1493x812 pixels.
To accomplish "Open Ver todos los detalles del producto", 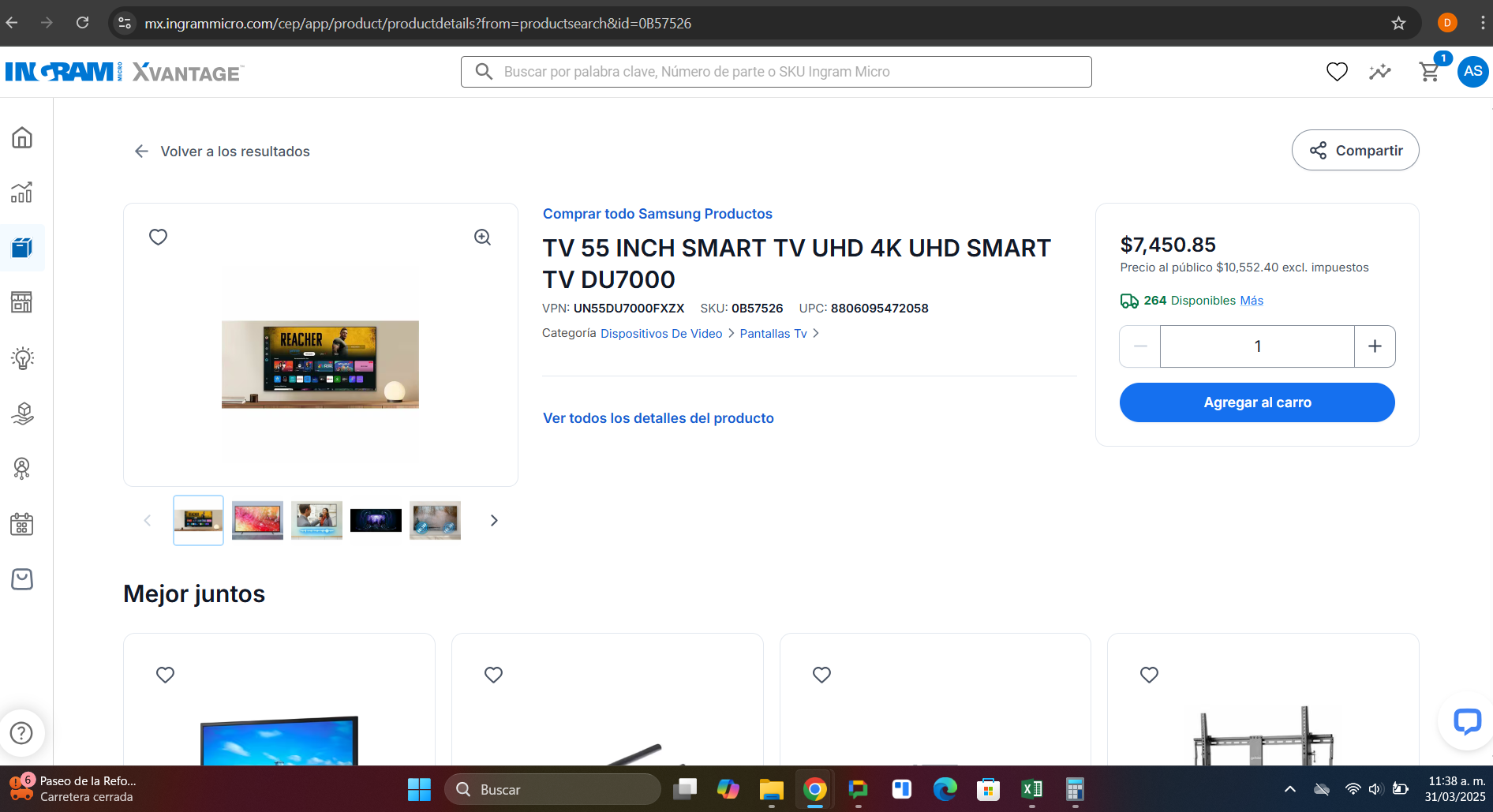I will 658,418.
